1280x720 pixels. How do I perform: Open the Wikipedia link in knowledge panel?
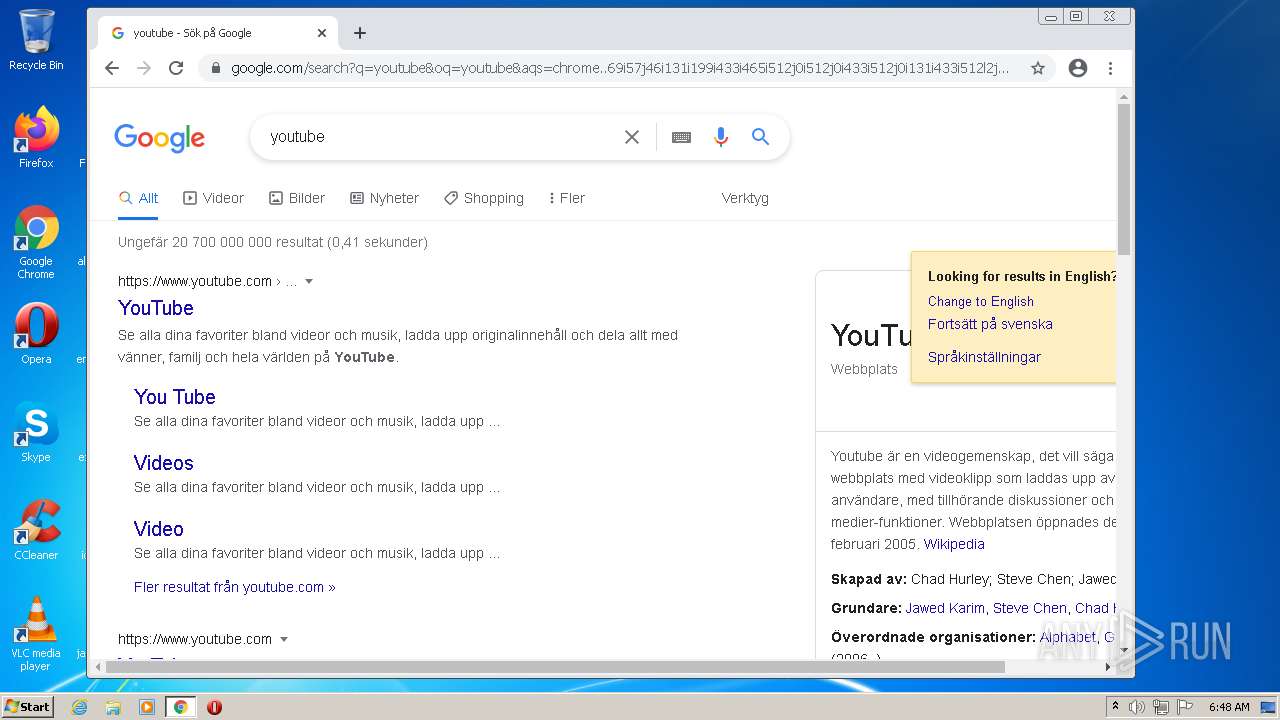(954, 544)
